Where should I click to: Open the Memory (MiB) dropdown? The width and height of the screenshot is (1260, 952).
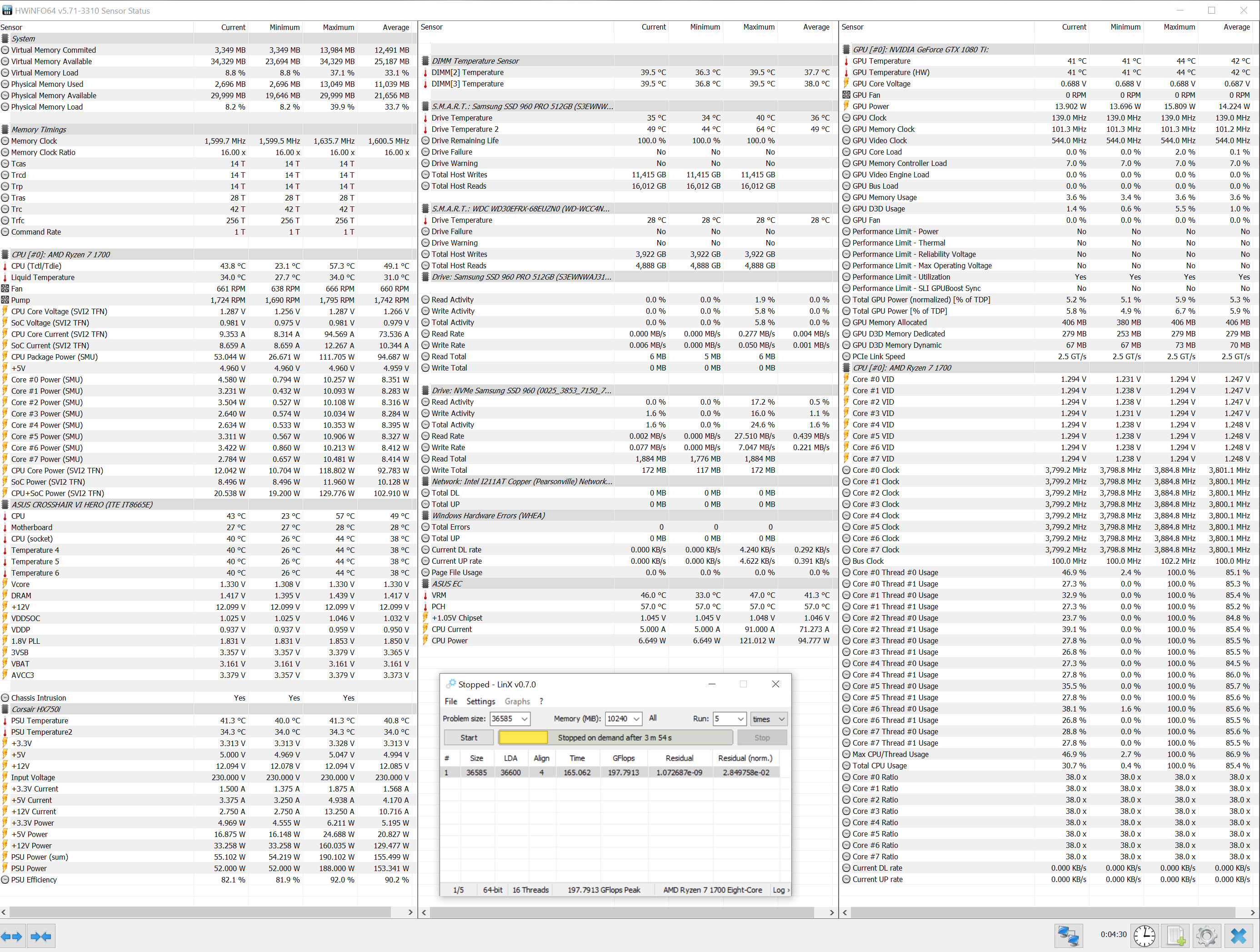pyautogui.click(x=636, y=719)
